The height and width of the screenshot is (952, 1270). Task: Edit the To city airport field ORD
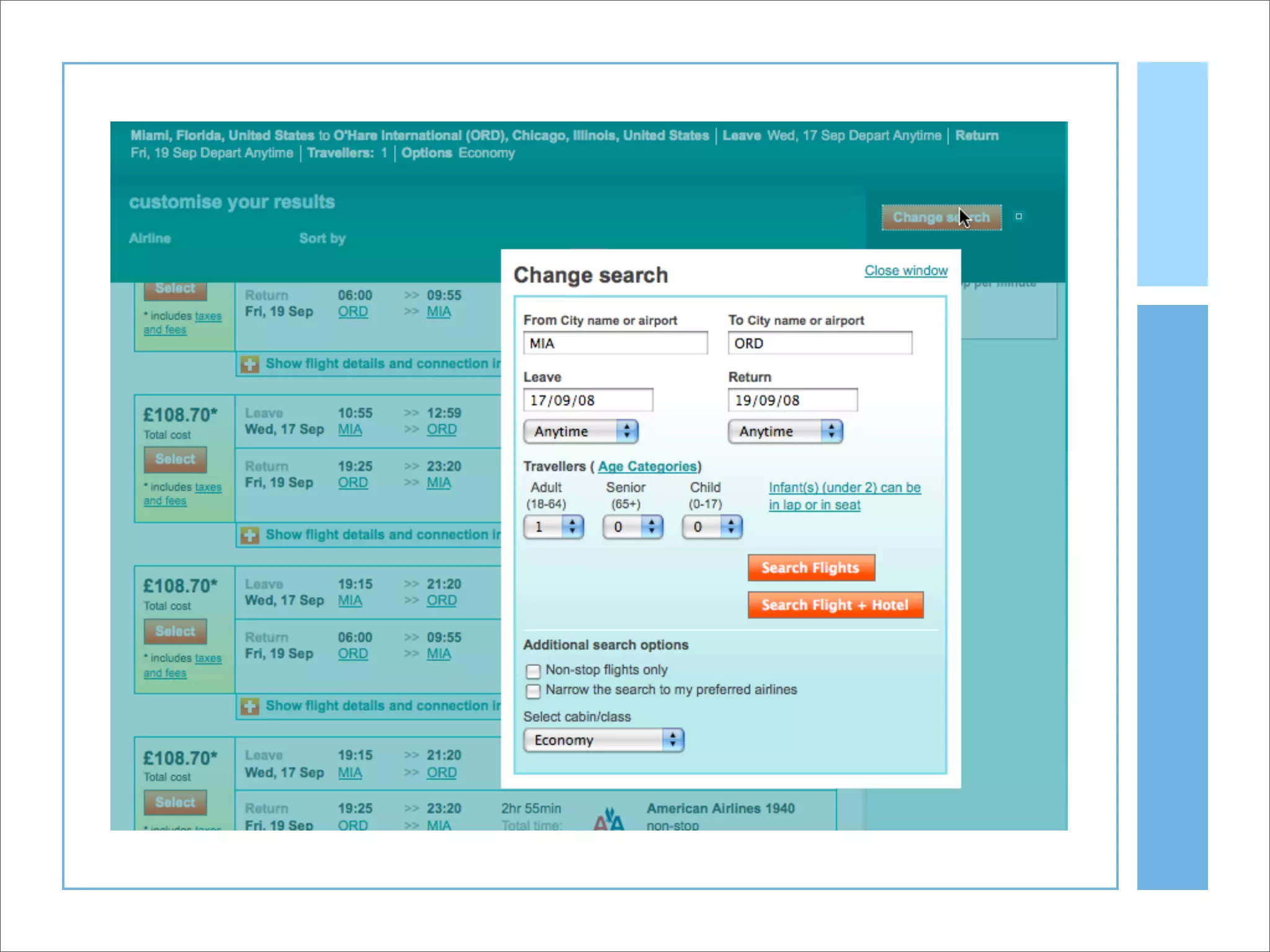coord(820,343)
